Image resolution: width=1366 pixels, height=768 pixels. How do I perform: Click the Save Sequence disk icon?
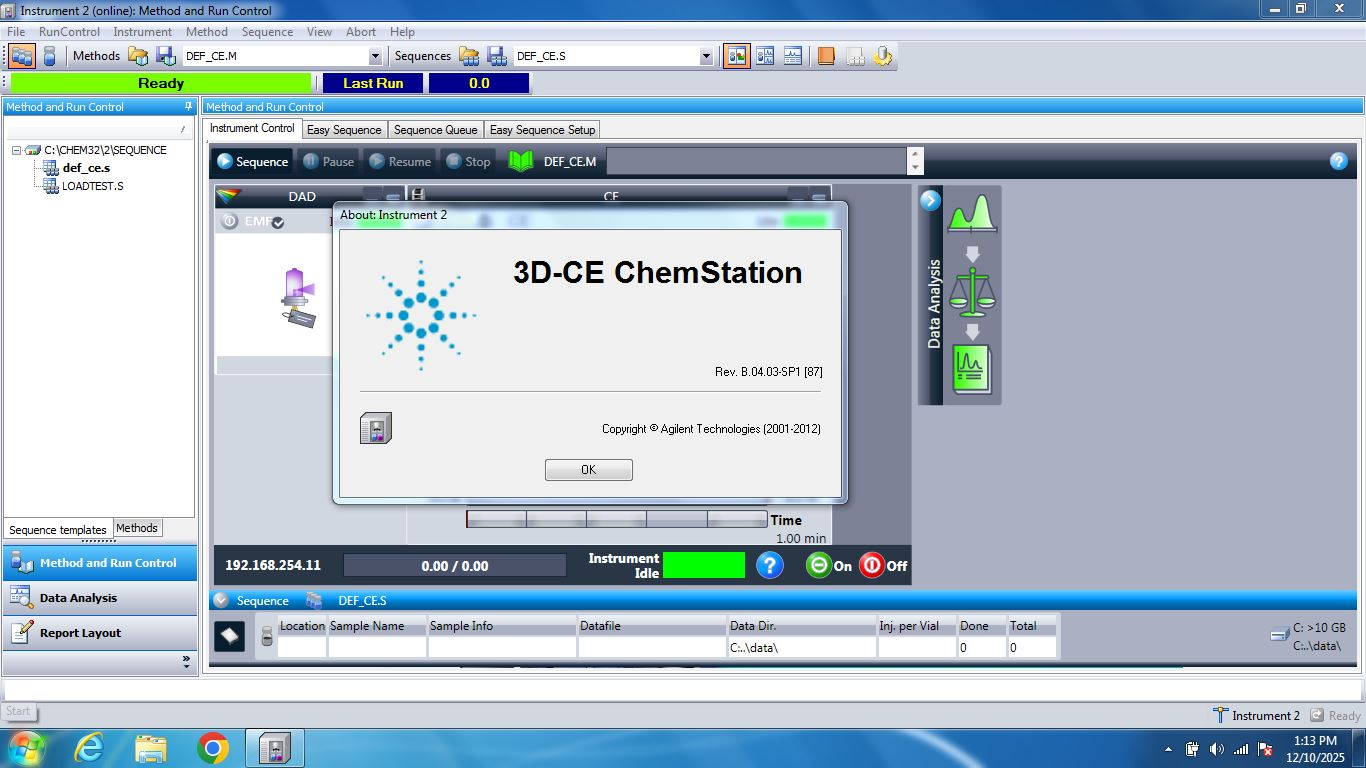(497, 56)
